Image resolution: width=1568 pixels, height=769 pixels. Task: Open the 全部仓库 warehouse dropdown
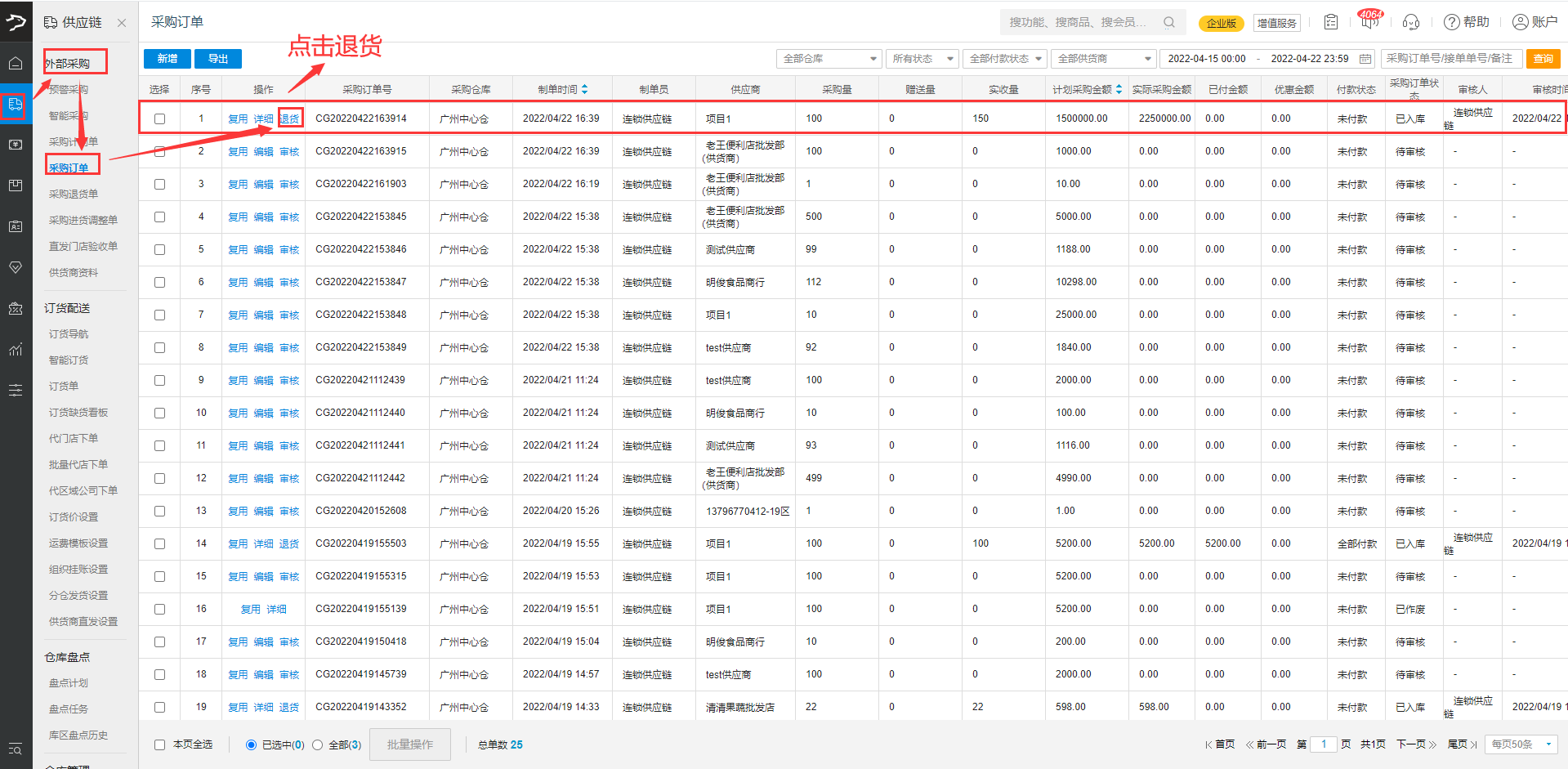point(829,59)
